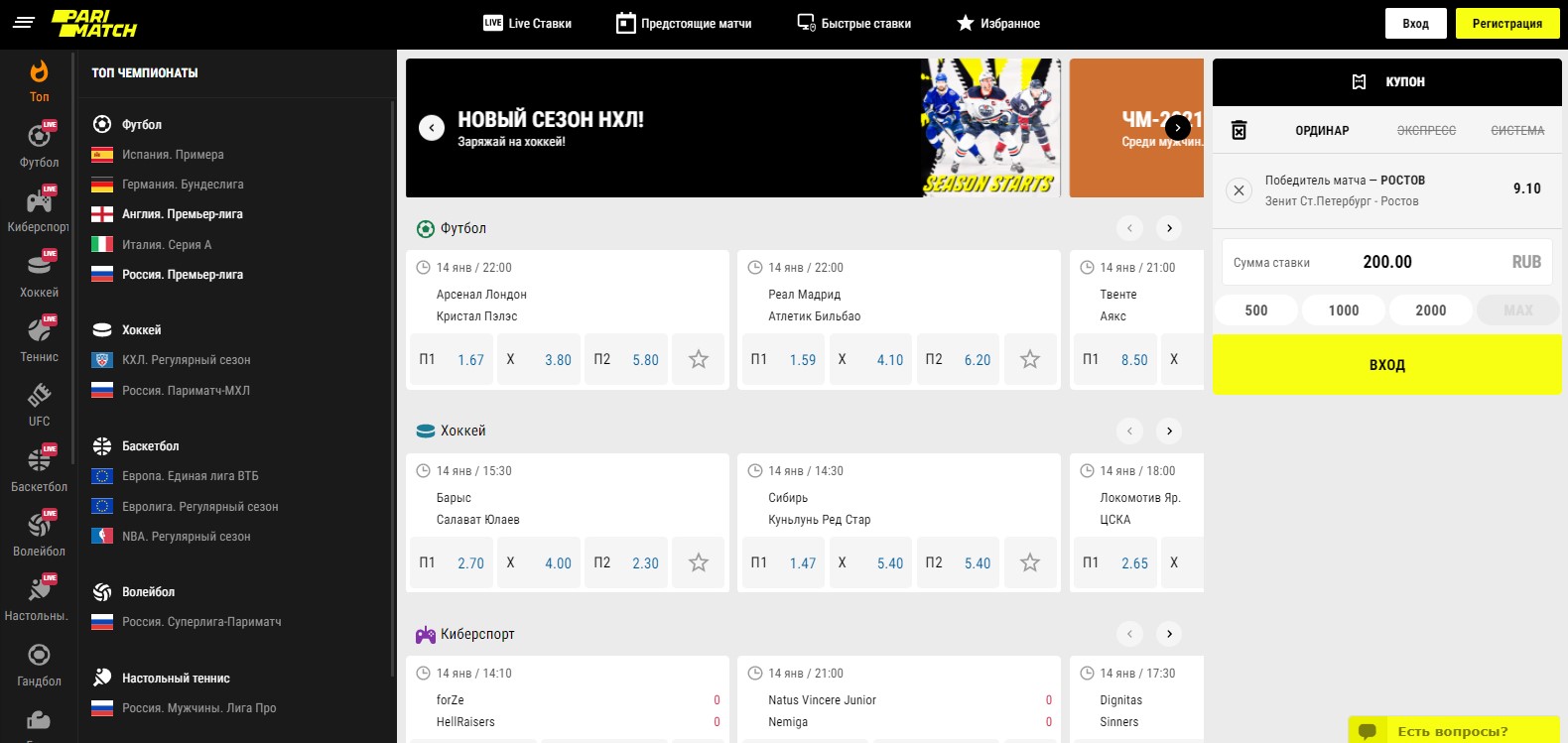The image size is (1568, 743).
Task: Bet П2 6.20 on Атлетик Бильбао
Action: (x=958, y=359)
